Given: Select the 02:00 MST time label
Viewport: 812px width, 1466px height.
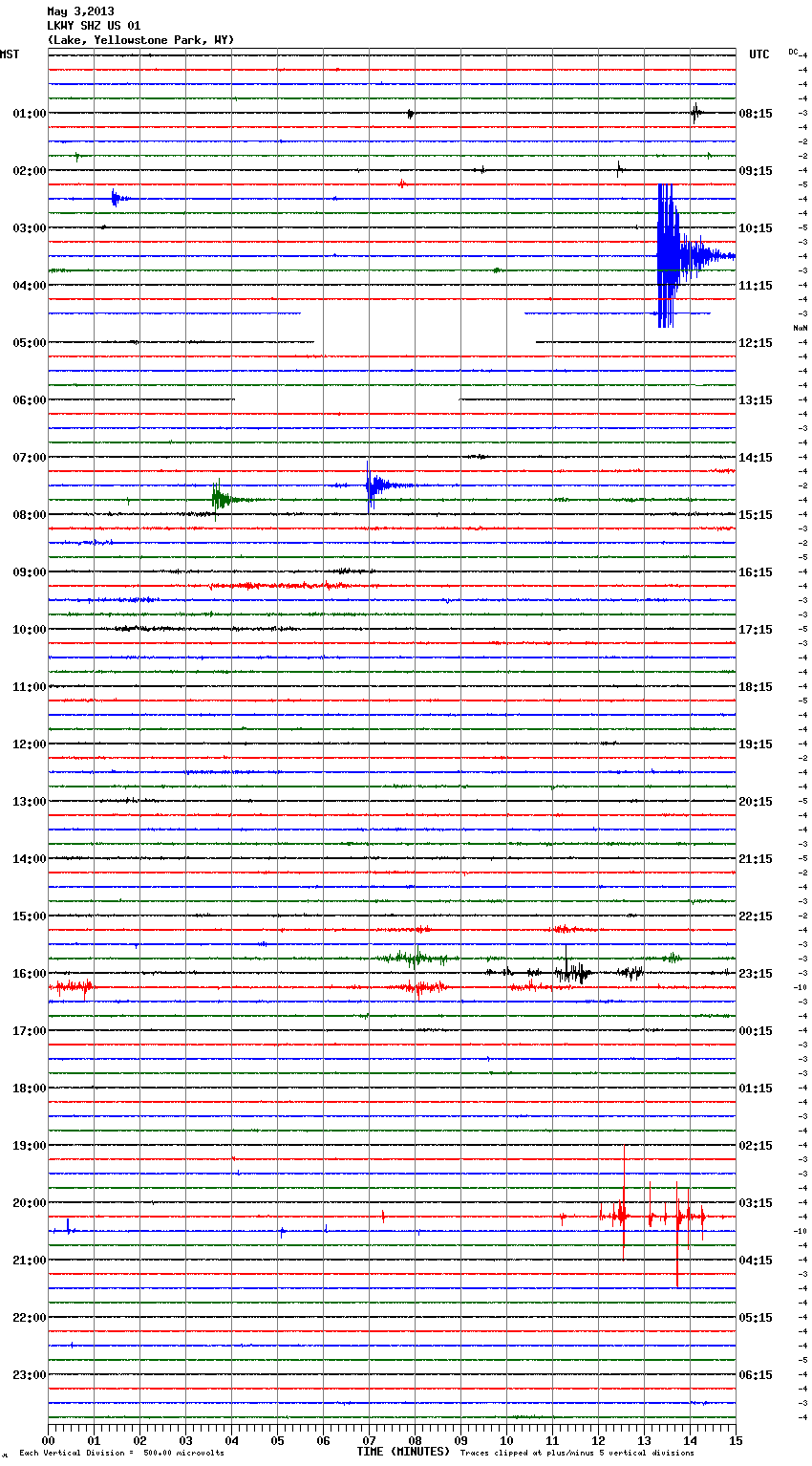Looking at the screenshot, I should click(29, 171).
